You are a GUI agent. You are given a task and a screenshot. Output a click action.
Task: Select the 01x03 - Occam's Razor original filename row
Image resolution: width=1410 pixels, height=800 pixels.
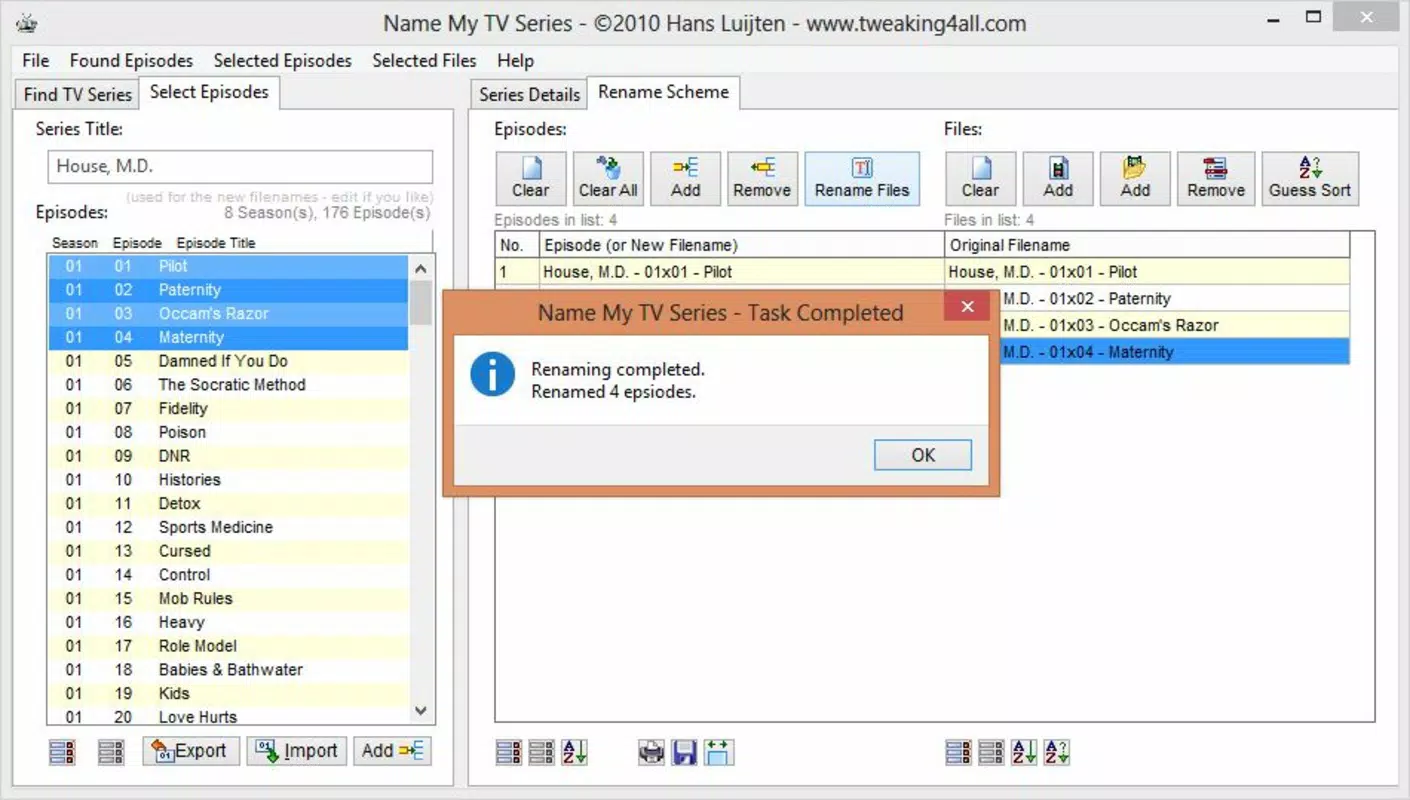1174,325
